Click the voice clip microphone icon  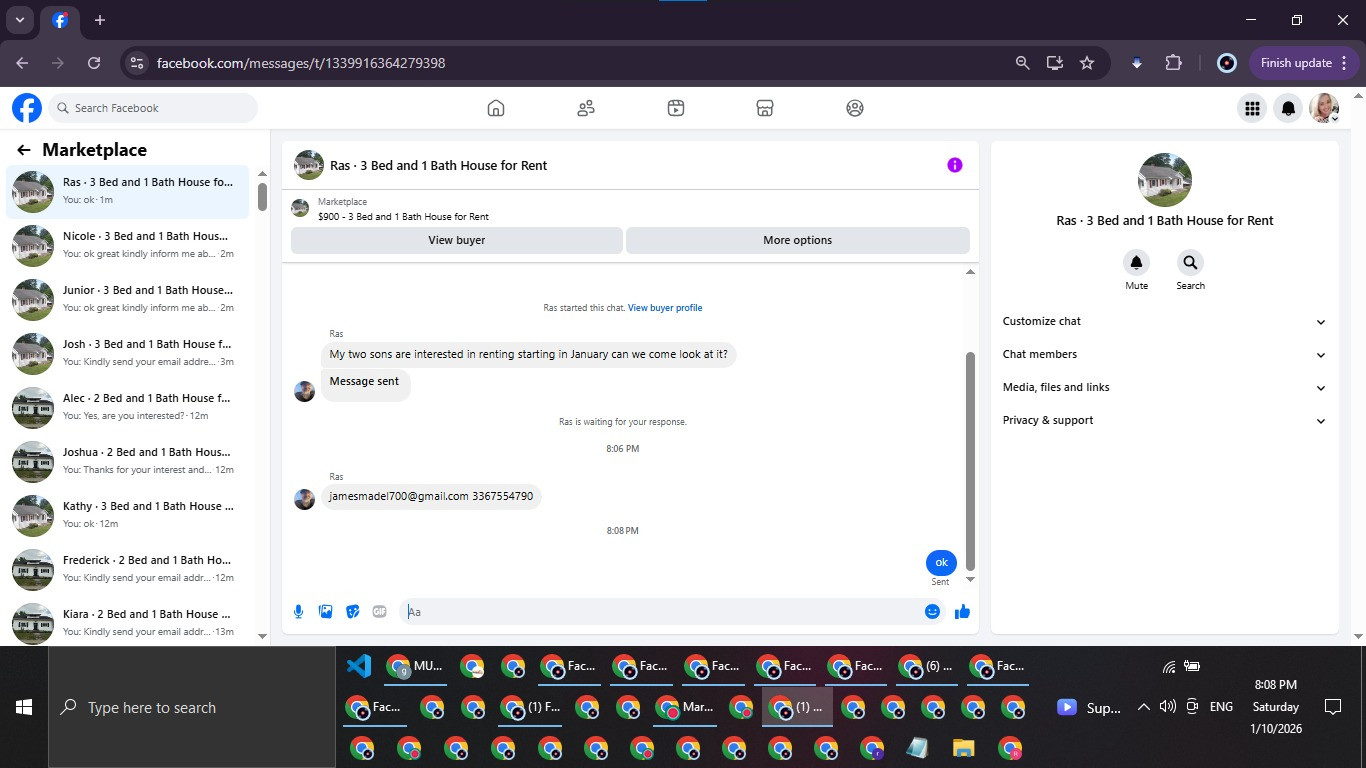298,612
